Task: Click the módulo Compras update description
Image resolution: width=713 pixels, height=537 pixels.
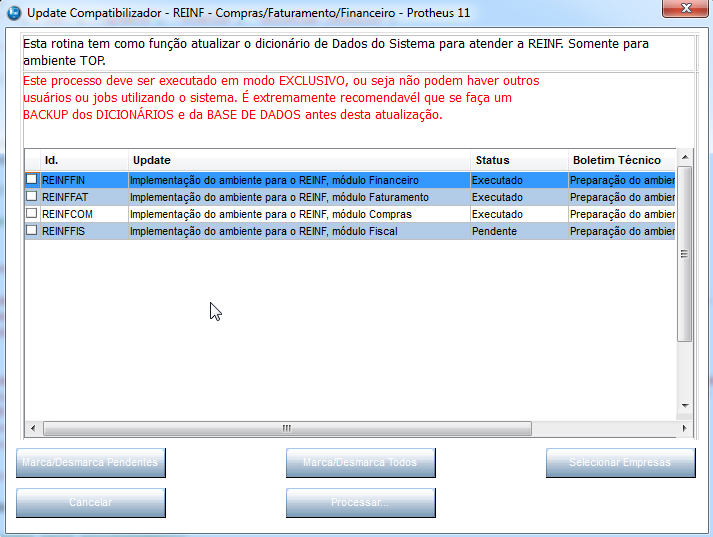Action: pos(300,214)
